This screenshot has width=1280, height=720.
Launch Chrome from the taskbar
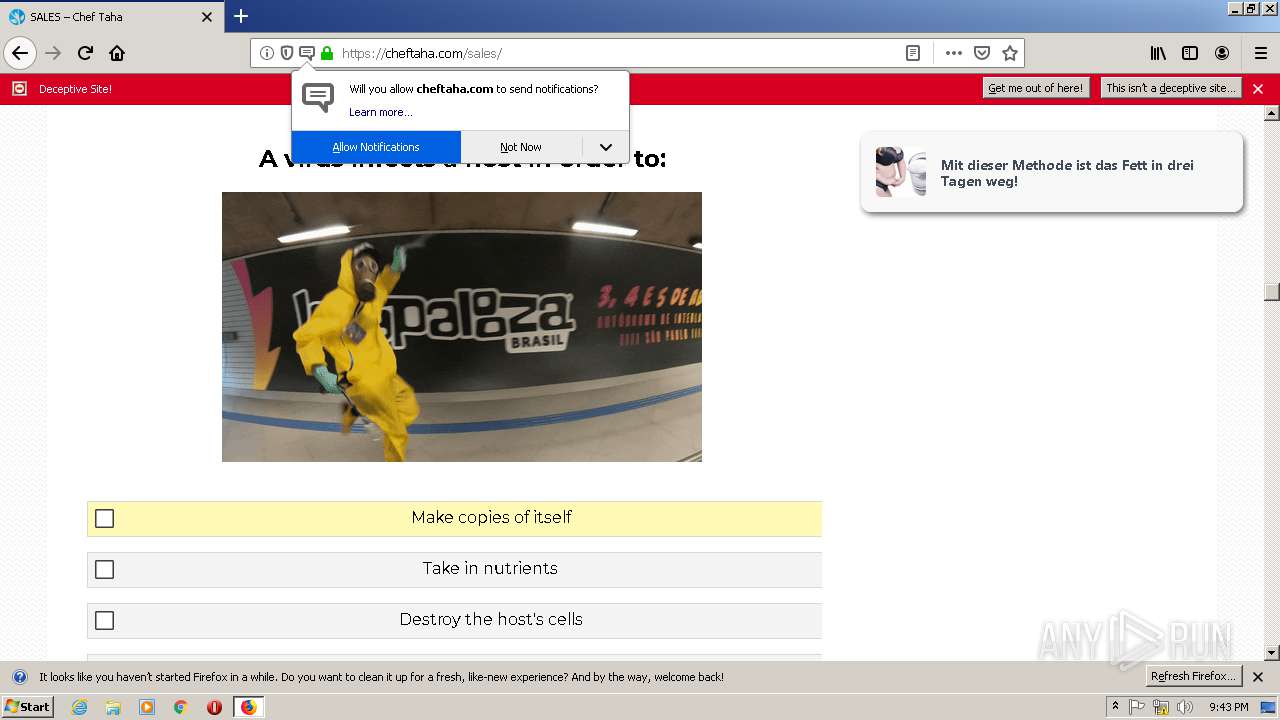[x=181, y=707]
